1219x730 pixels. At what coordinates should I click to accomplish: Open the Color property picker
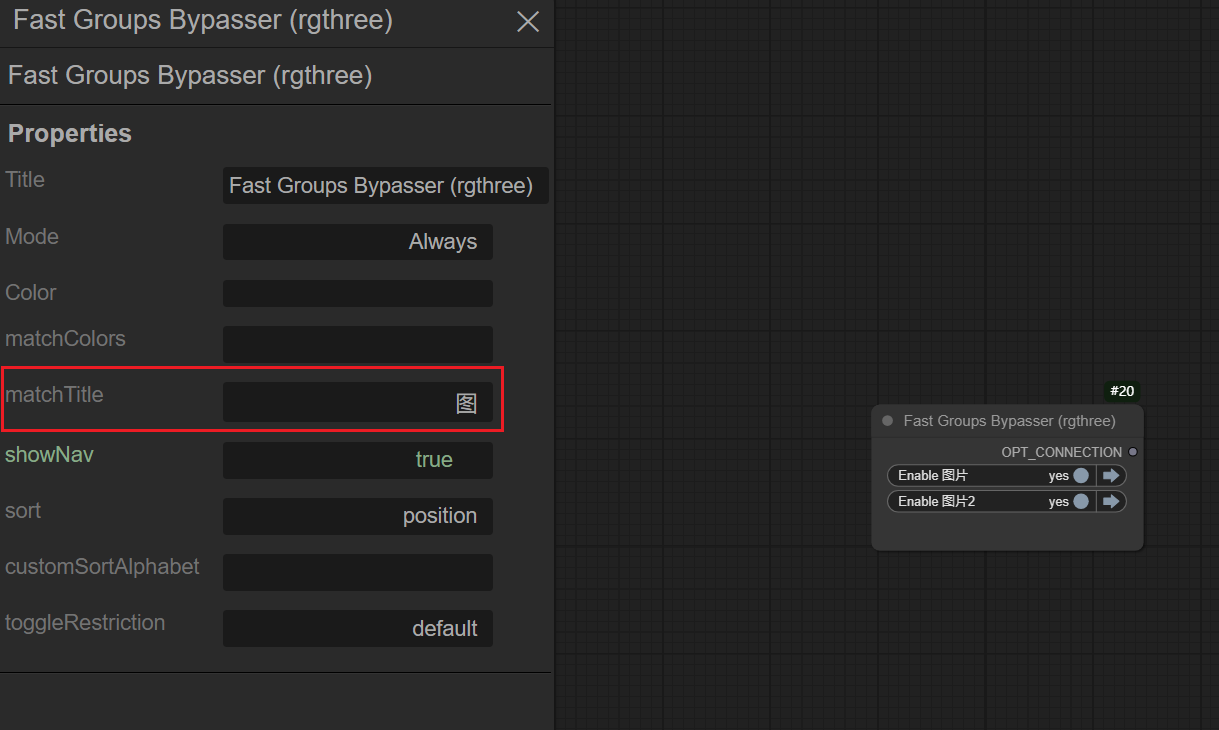coord(357,294)
